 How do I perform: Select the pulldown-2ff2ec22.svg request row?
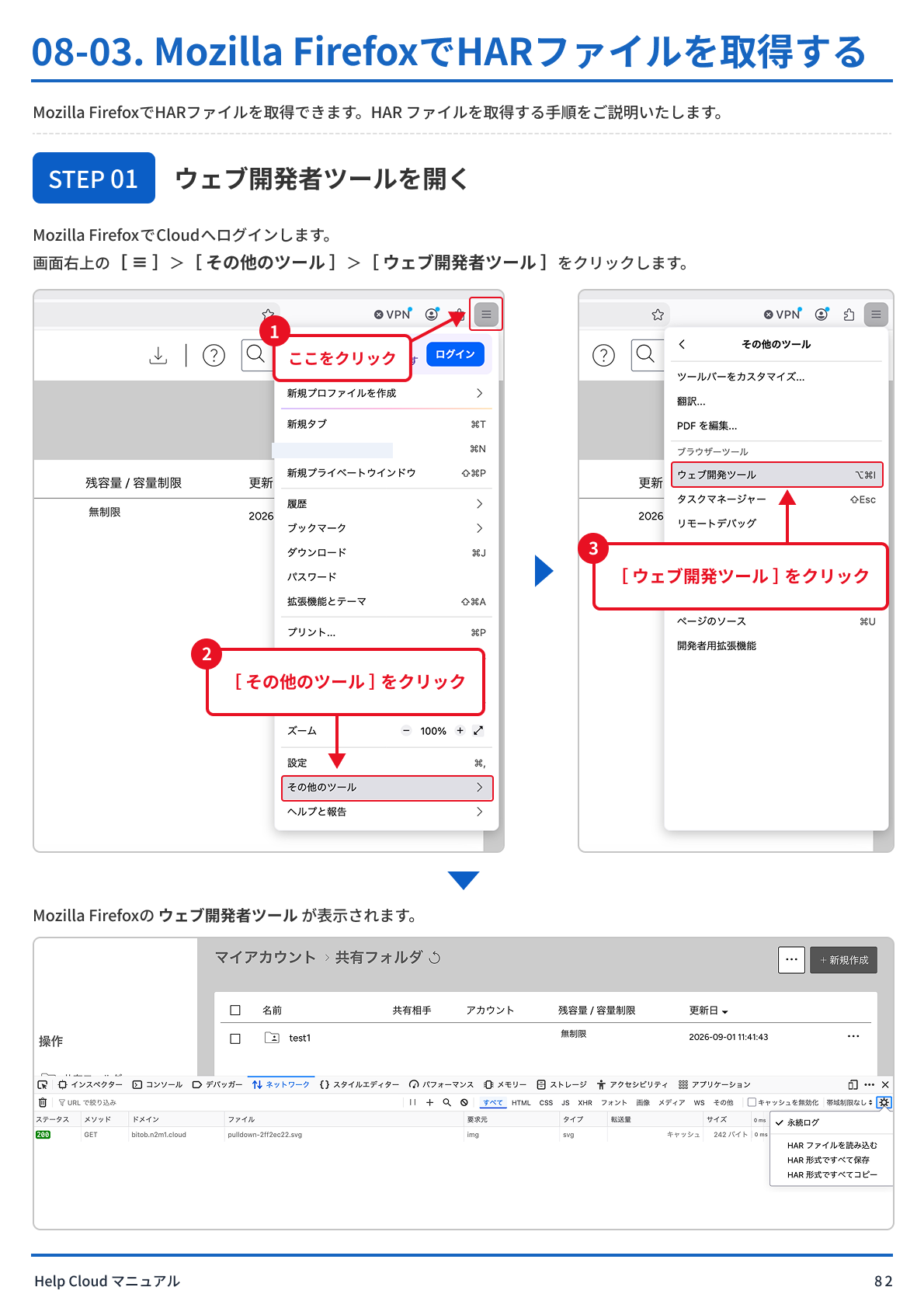[x=401, y=1135]
